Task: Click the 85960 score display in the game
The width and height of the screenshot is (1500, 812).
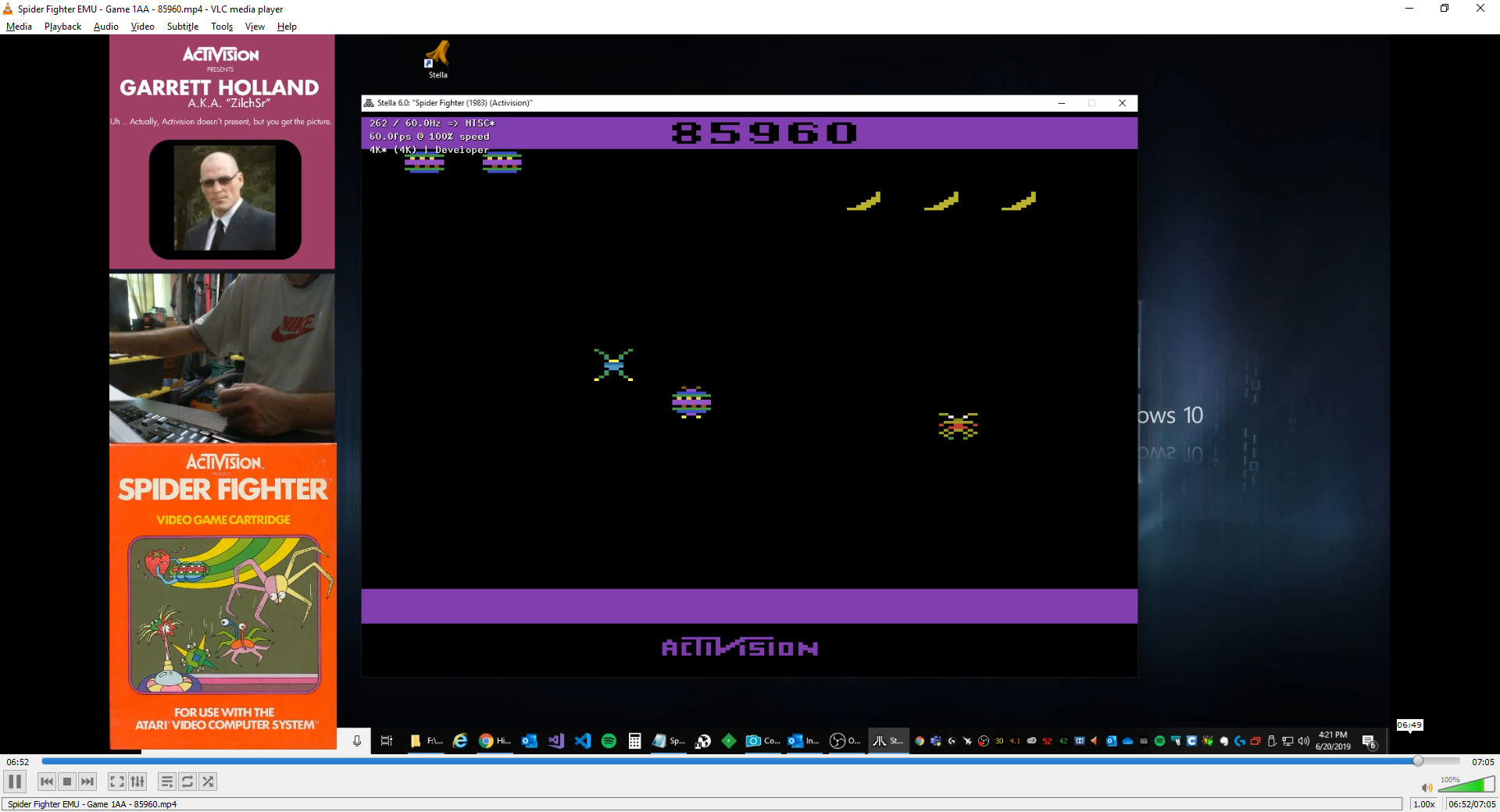Action: [763, 133]
